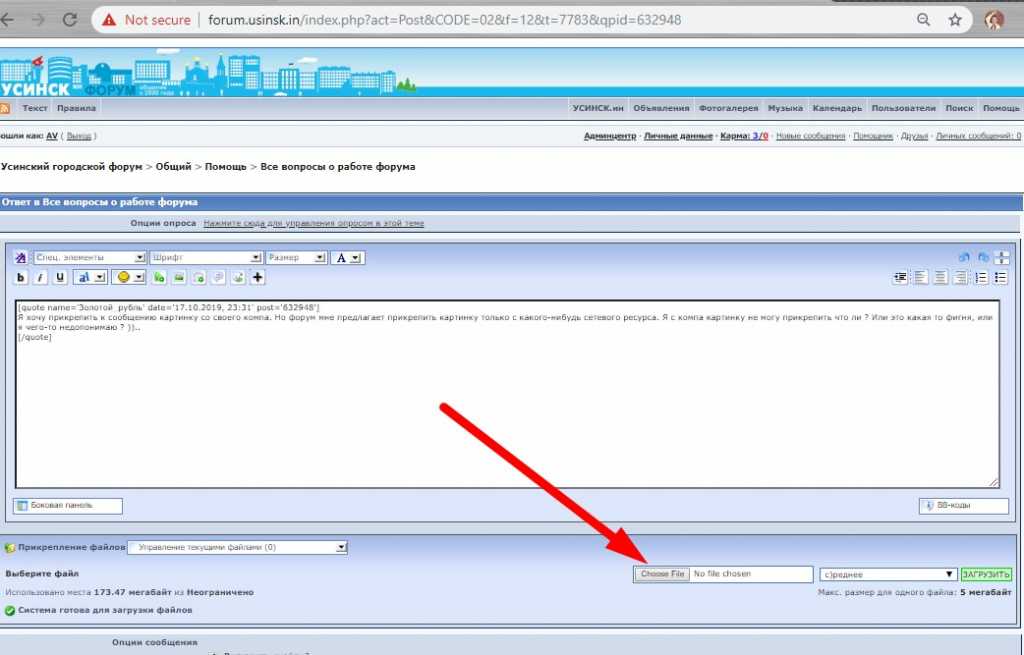The image size is (1024, 655).
Task: Toggle bold formatting in the editor
Action: point(21,277)
